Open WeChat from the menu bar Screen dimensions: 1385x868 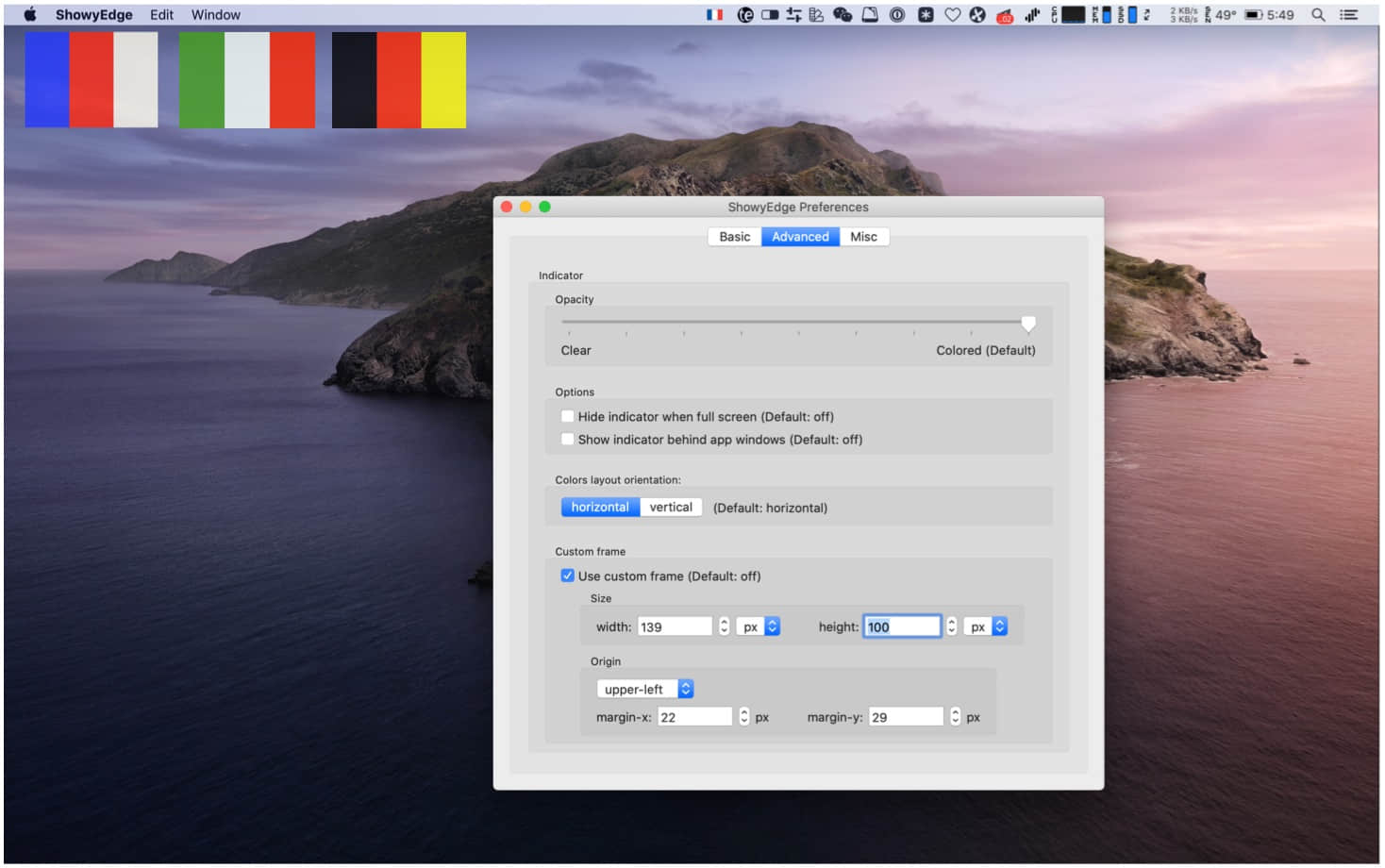click(843, 15)
